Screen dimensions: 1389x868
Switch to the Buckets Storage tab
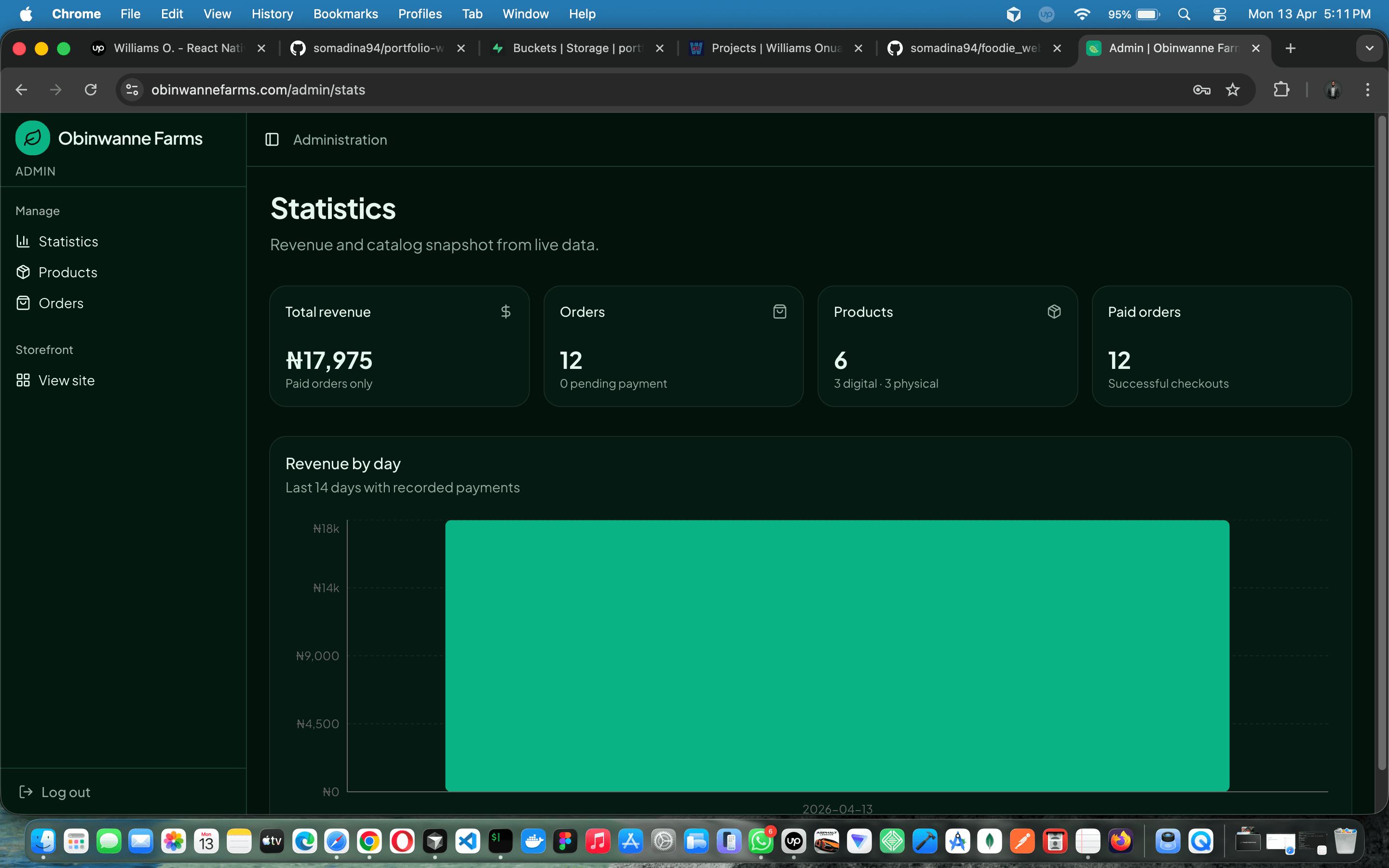click(x=576, y=48)
